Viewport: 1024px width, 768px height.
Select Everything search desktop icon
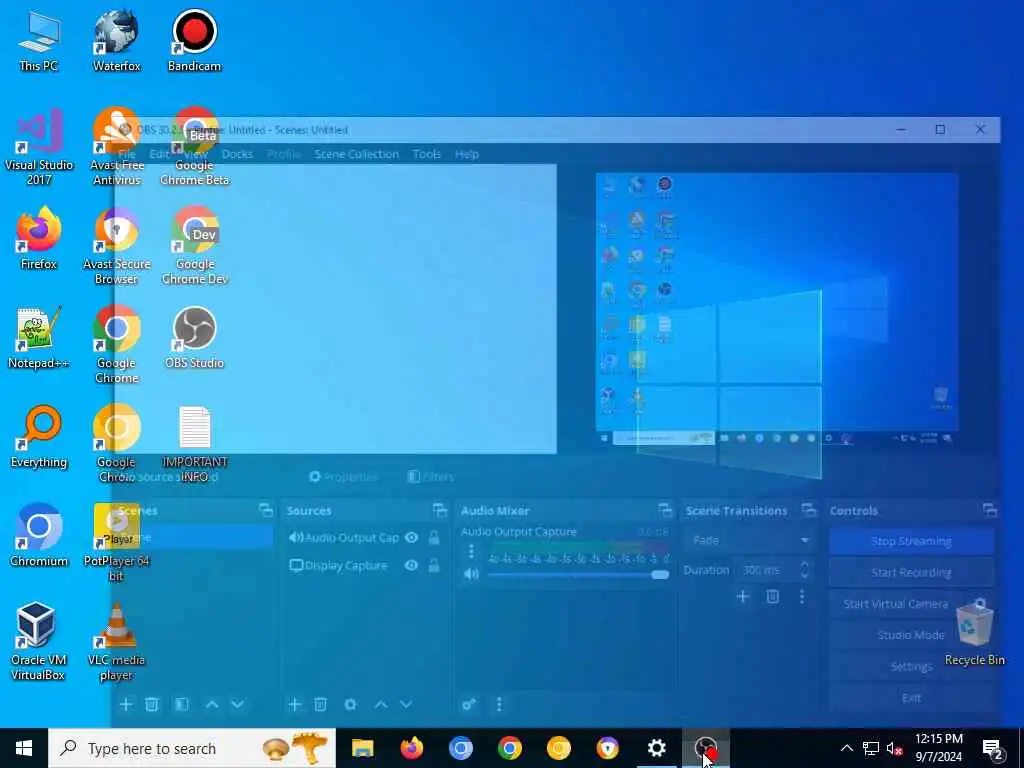[39, 437]
